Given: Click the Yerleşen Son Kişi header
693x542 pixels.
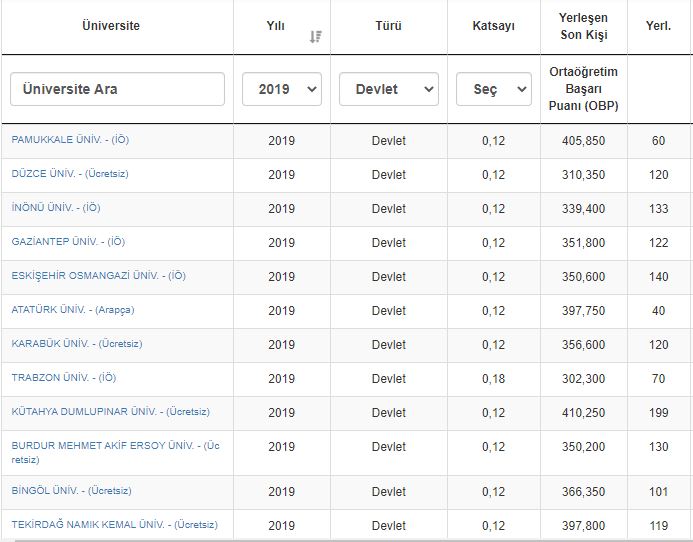Looking at the screenshot, I should pyautogui.click(x=583, y=26).
